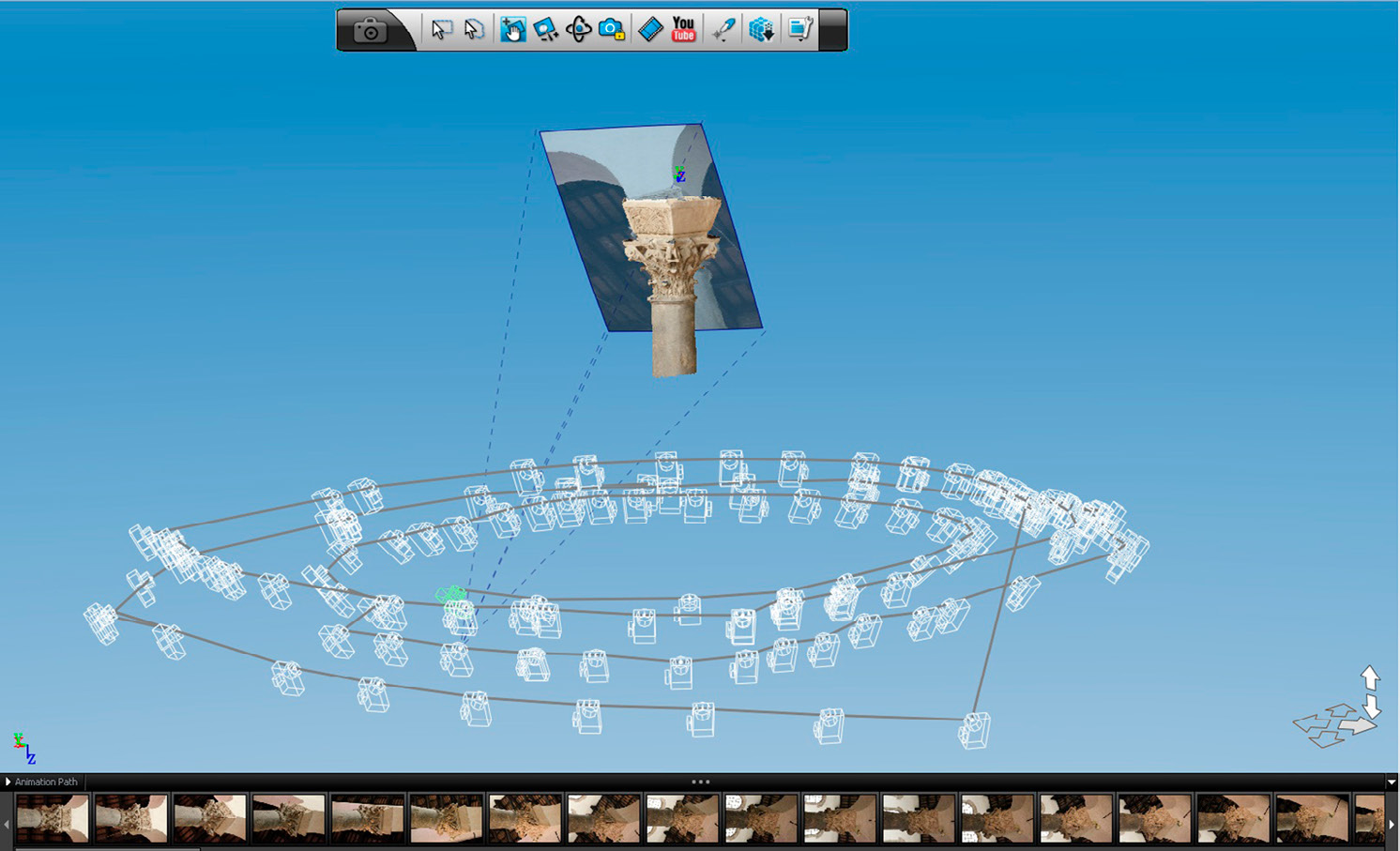Click the three-dot panel grip handle
Viewport: 1400px width, 851px height.
[x=700, y=781]
